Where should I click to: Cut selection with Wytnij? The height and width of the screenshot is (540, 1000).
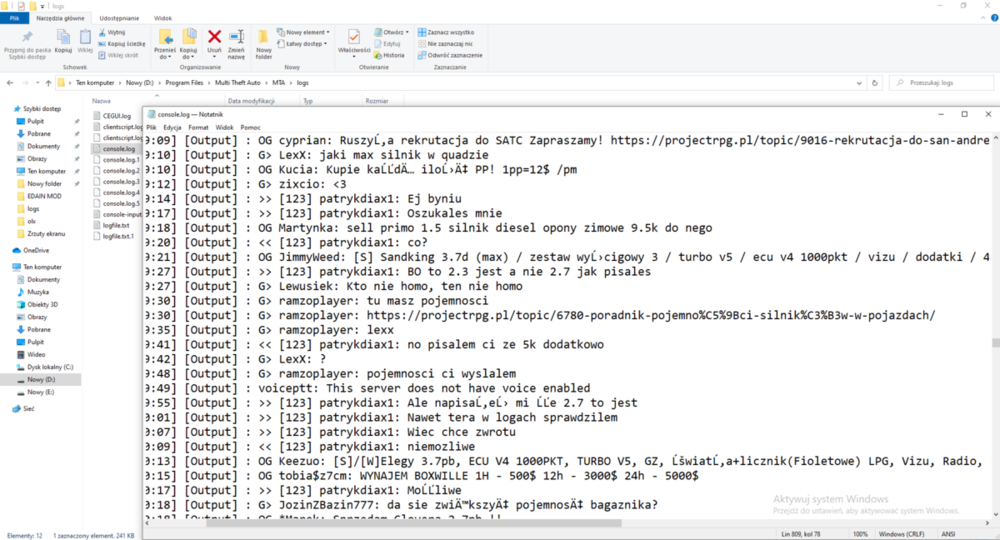pyautogui.click(x=112, y=32)
